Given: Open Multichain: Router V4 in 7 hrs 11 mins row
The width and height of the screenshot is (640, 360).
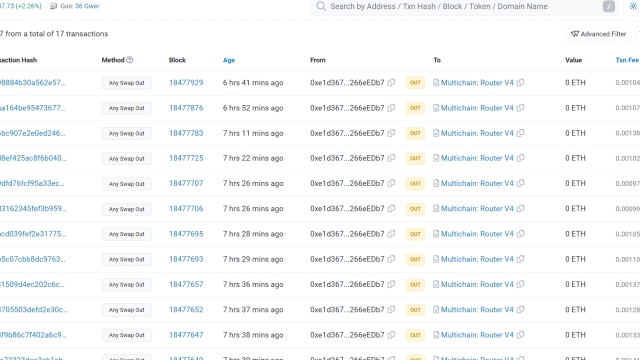Looking at the screenshot, I should (477, 133).
